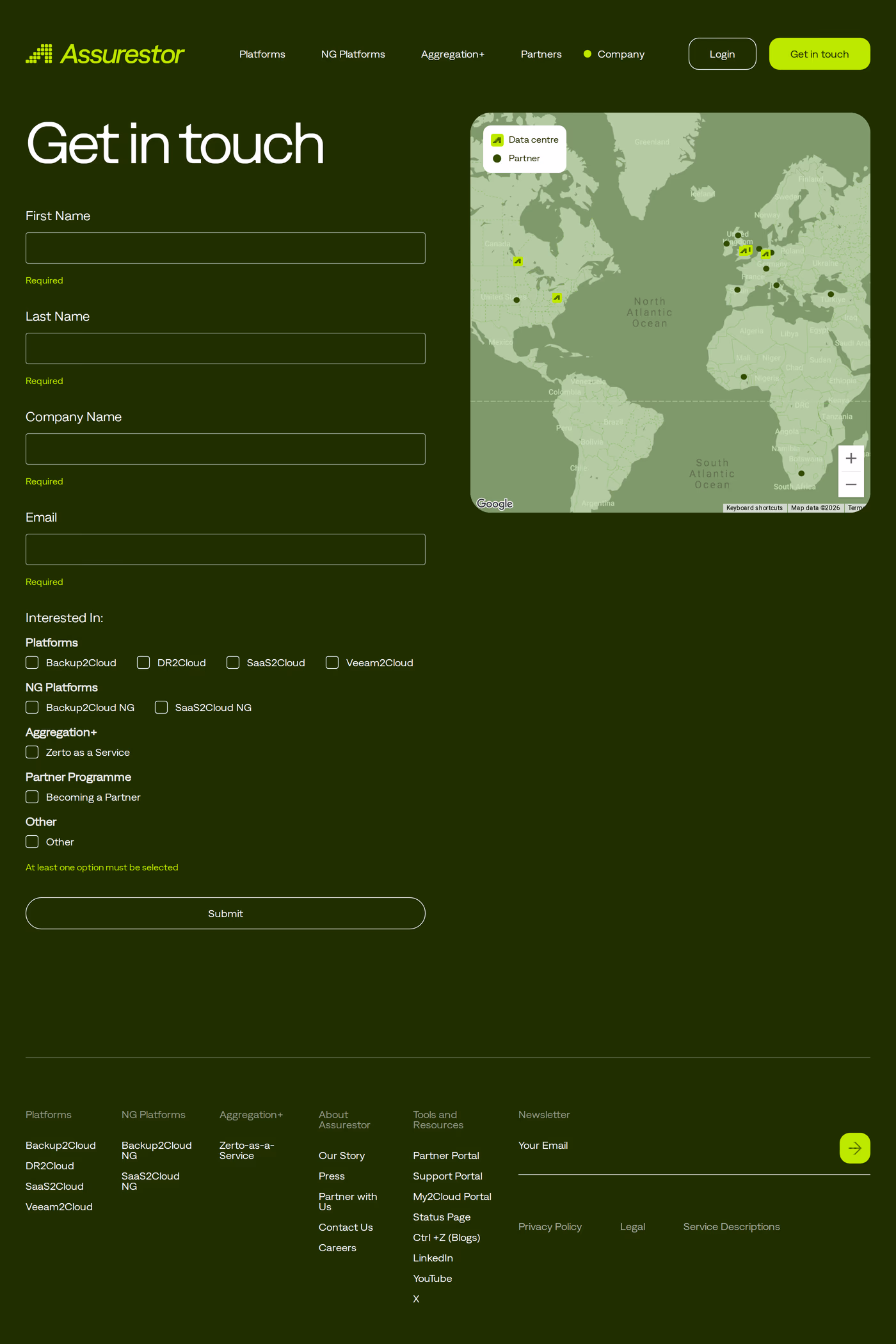This screenshot has width=896, height=1344.
Task: Focus the First Name field
Action: pyautogui.click(x=225, y=248)
